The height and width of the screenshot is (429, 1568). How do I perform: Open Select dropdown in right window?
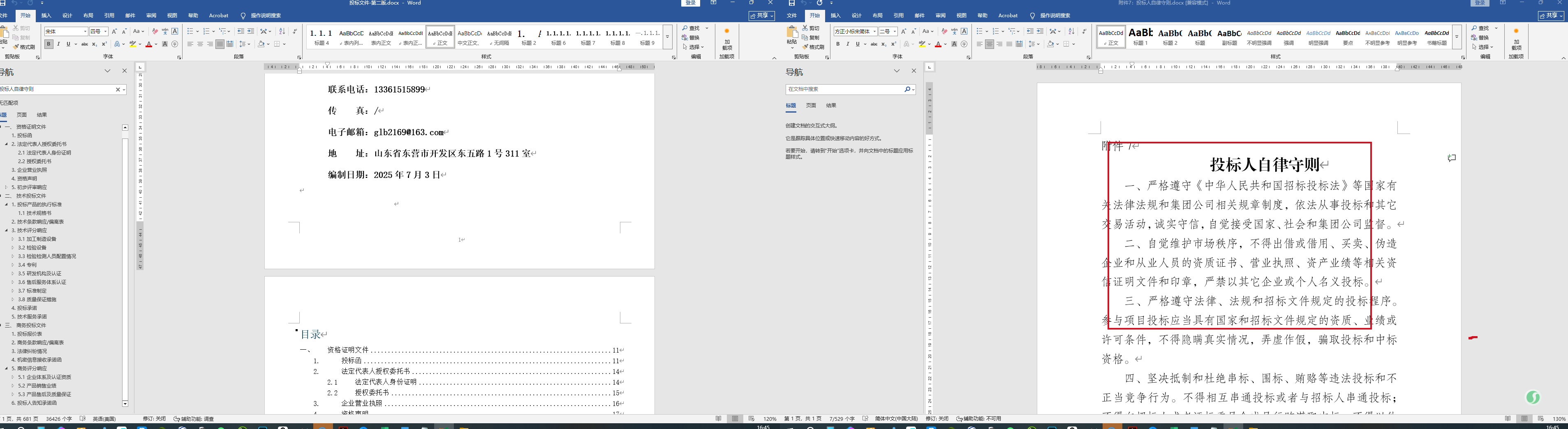pos(1483,47)
